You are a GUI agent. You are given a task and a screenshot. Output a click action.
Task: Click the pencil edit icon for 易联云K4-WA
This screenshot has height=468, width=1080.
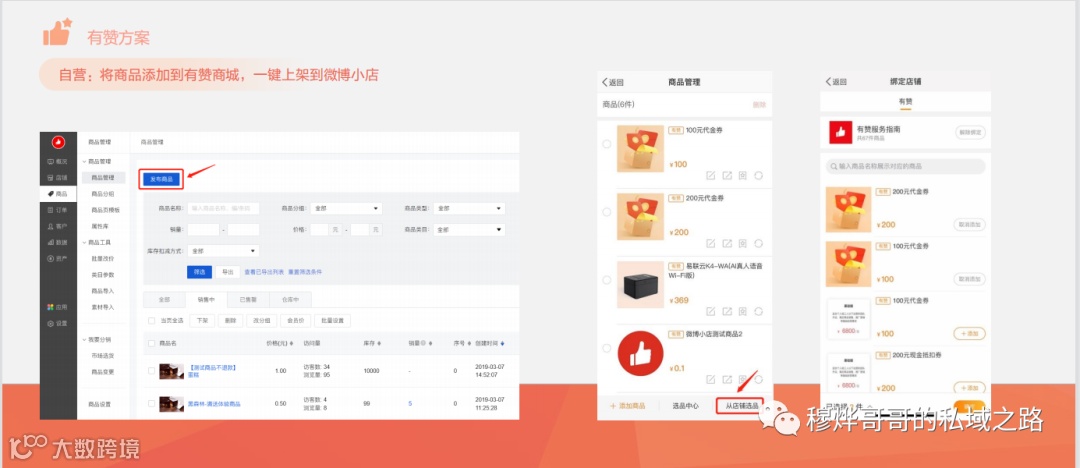[712, 311]
